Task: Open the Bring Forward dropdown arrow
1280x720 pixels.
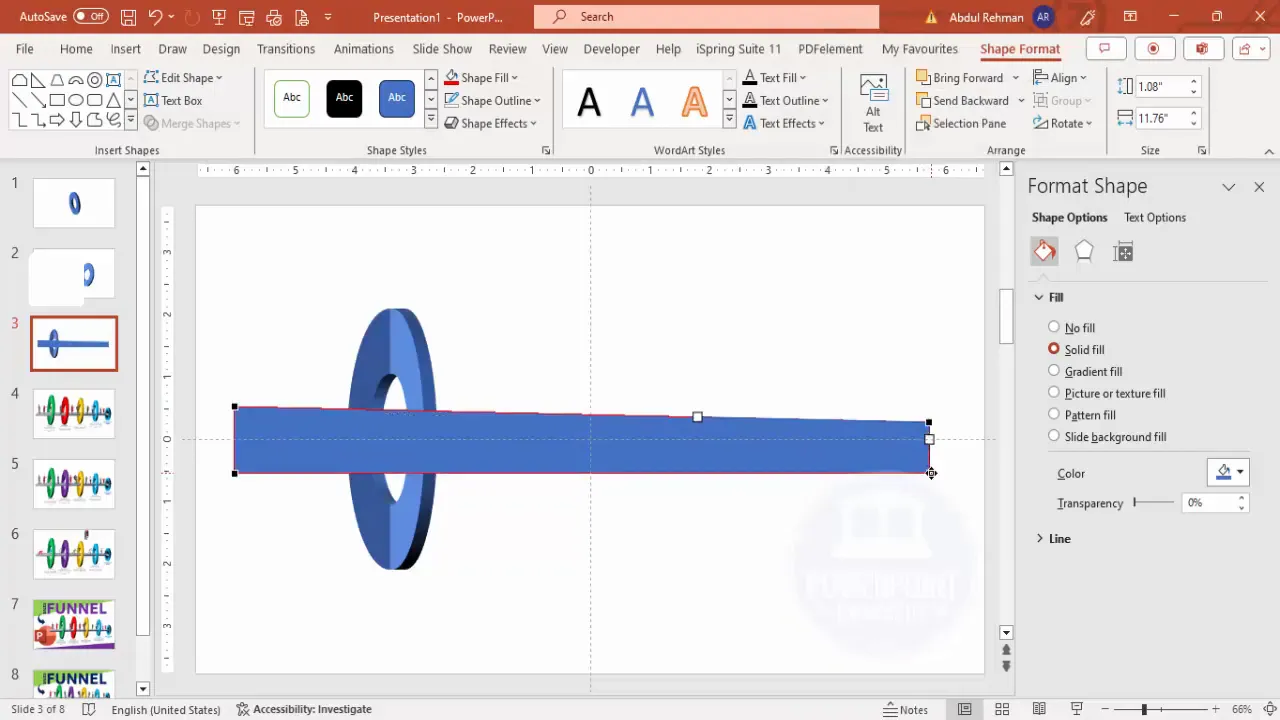Action: point(1016,78)
